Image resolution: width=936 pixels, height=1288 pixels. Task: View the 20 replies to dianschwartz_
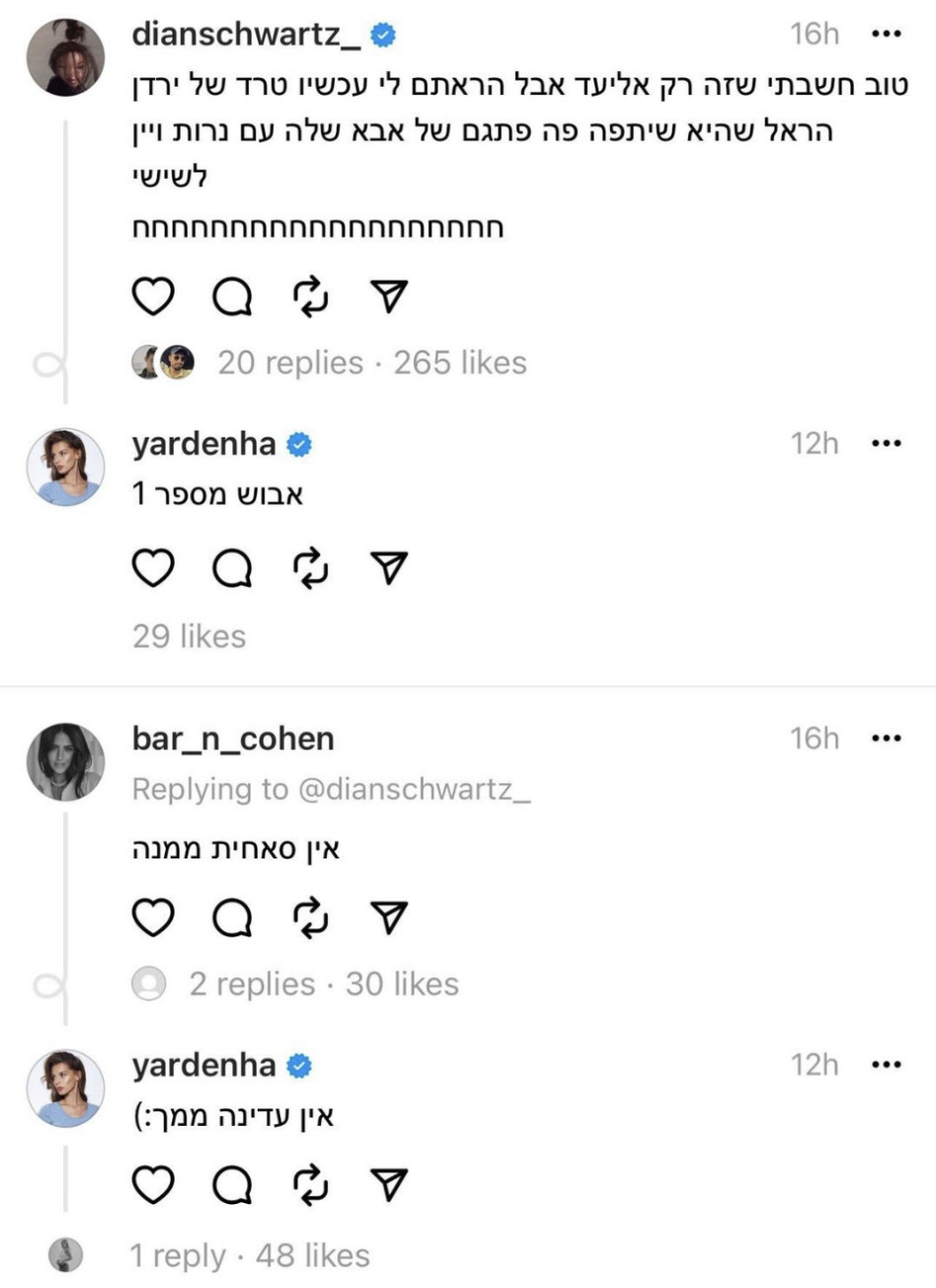290,363
